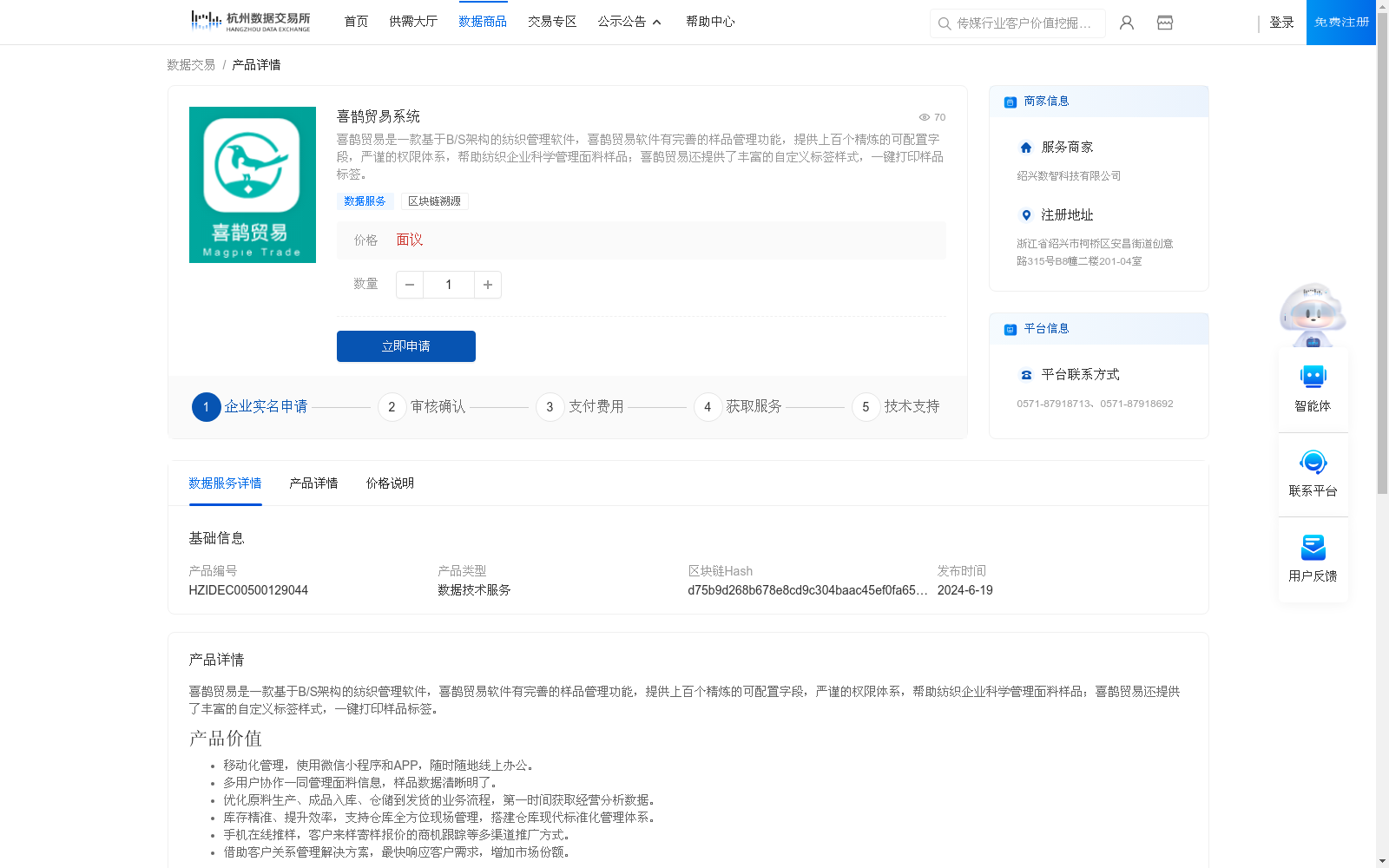The width and height of the screenshot is (1389, 868).
Task: Click the publish date 2024-6-19
Action: pos(964,590)
